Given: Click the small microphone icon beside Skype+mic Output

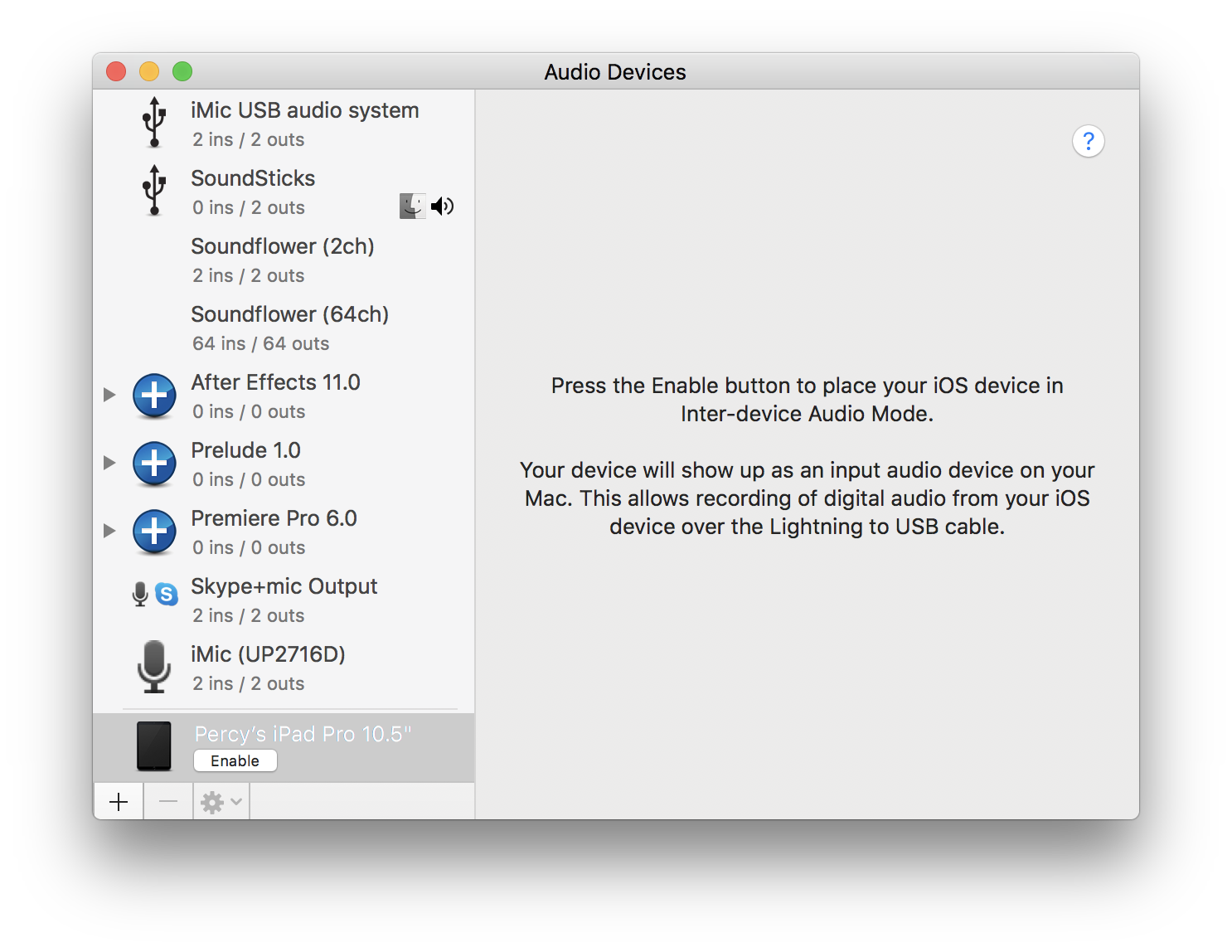Looking at the screenshot, I should click(140, 594).
